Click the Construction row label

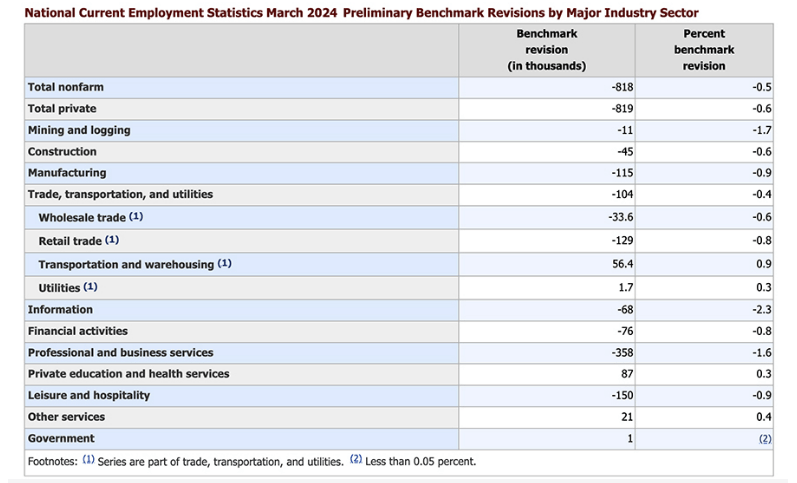pos(62,152)
